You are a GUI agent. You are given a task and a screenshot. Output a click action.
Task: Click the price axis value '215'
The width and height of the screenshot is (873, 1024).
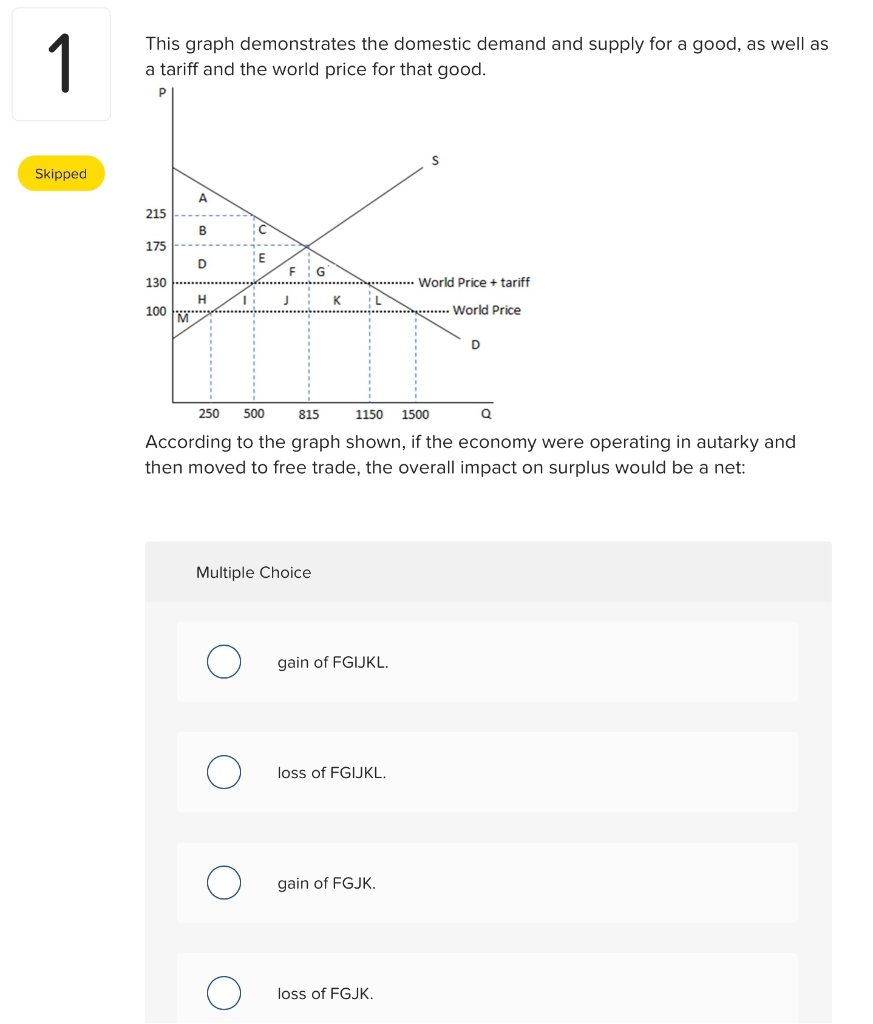coord(156,213)
